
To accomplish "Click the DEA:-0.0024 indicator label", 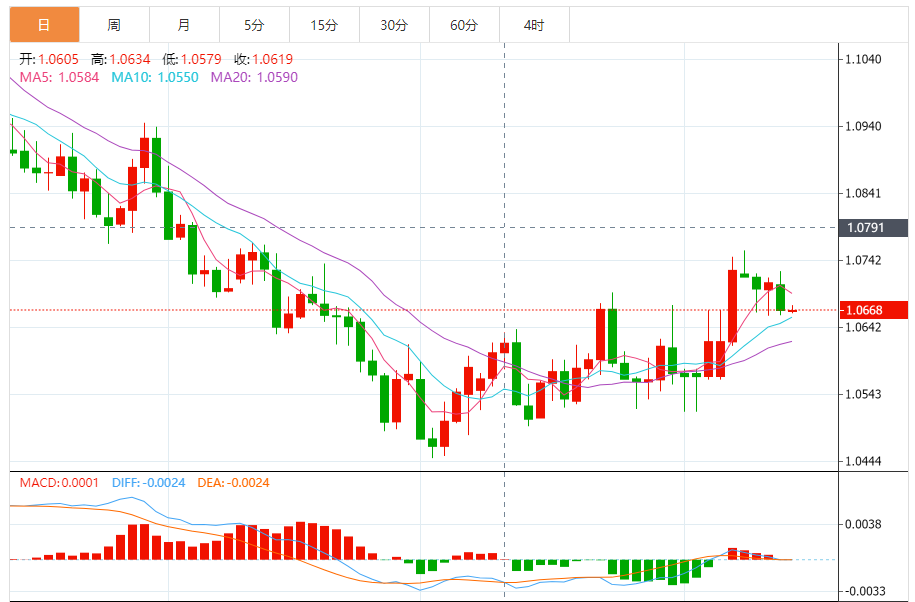I will tap(233, 482).
